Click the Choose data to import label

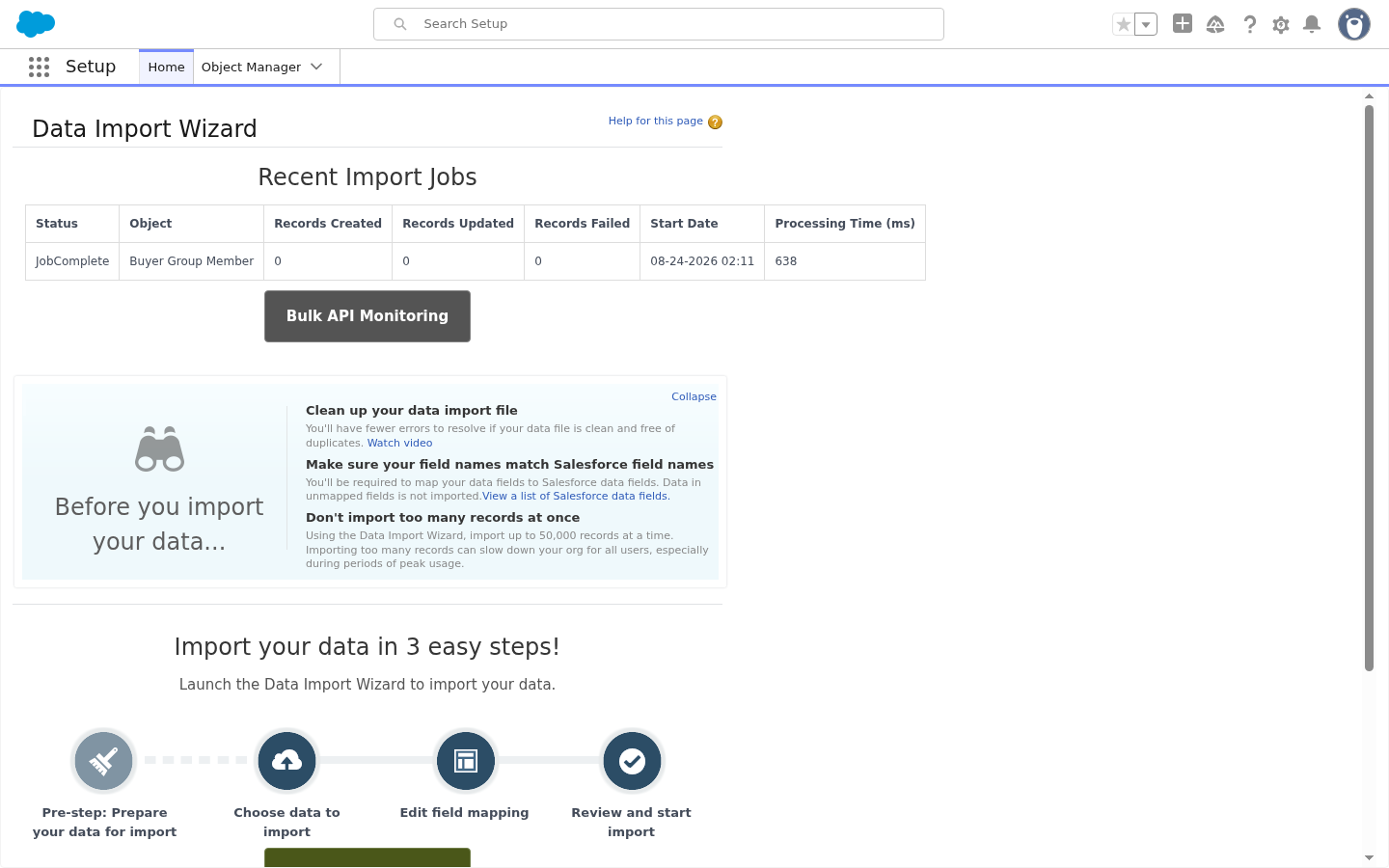[286, 823]
